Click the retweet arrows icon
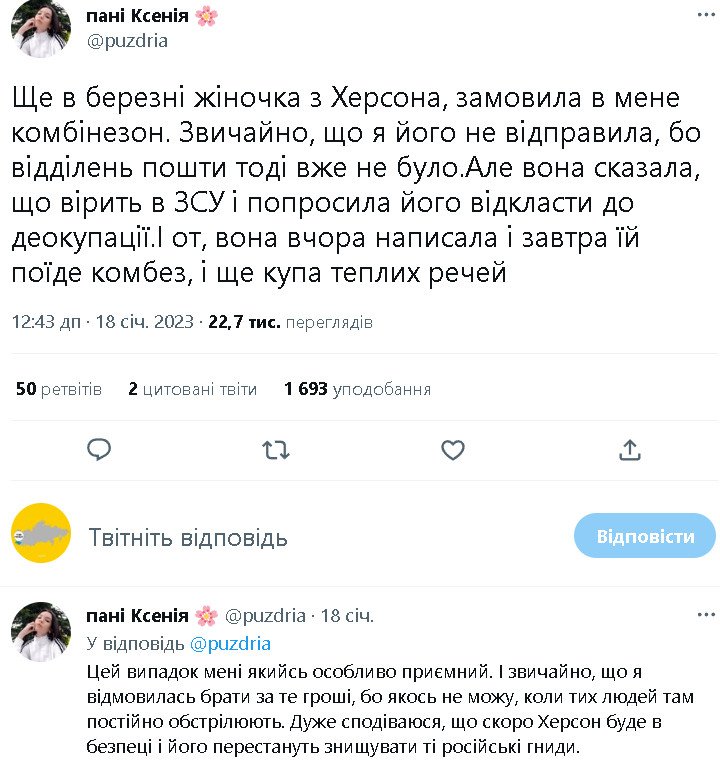The height and width of the screenshot is (760, 720). click(275, 450)
